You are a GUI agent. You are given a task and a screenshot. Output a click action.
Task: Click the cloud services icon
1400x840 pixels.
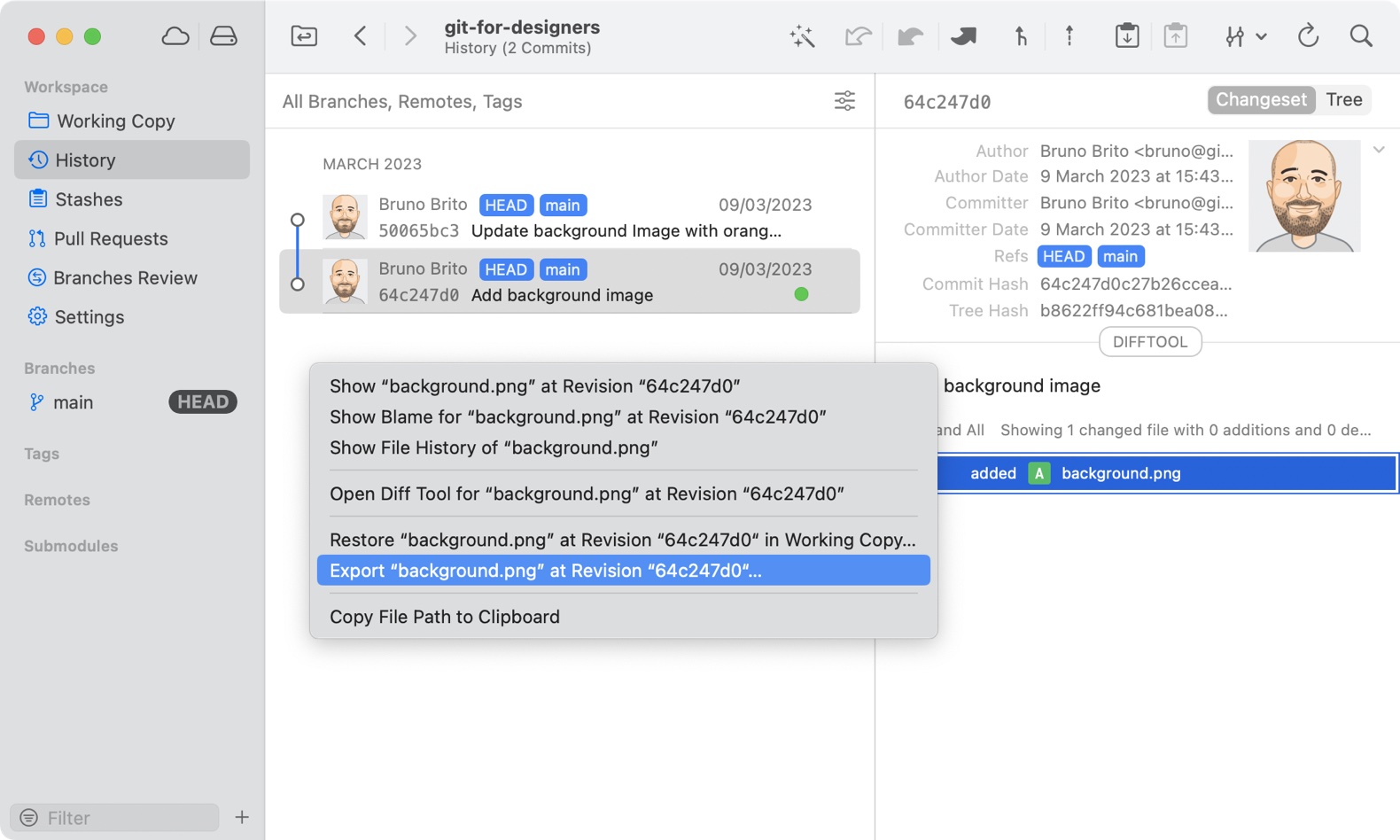click(175, 36)
